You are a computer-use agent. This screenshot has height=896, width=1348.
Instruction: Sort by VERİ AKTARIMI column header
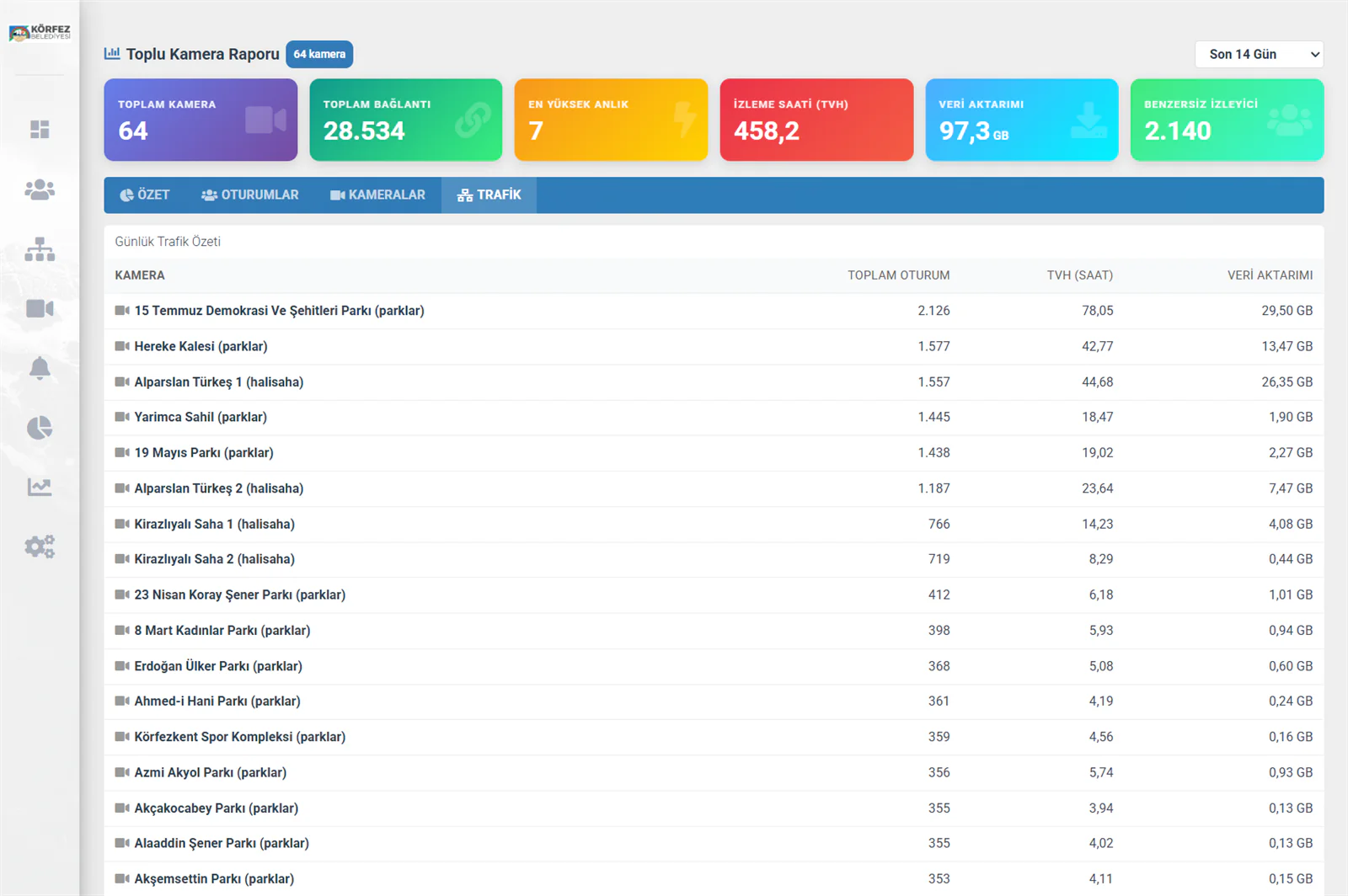1270,275
